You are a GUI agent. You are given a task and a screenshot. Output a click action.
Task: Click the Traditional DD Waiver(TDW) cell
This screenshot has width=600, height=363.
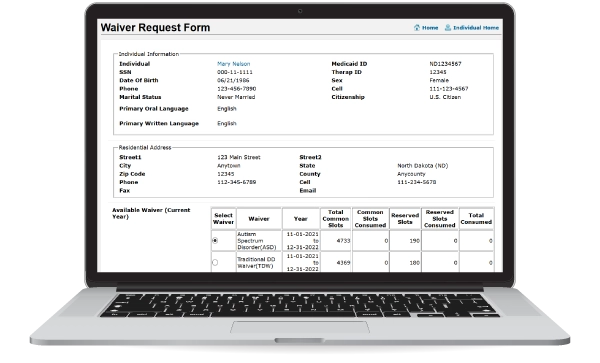pos(259,262)
